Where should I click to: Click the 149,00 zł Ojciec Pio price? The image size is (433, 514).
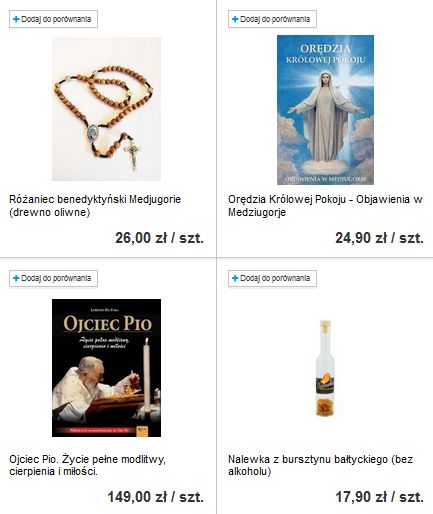click(x=155, y=497)
